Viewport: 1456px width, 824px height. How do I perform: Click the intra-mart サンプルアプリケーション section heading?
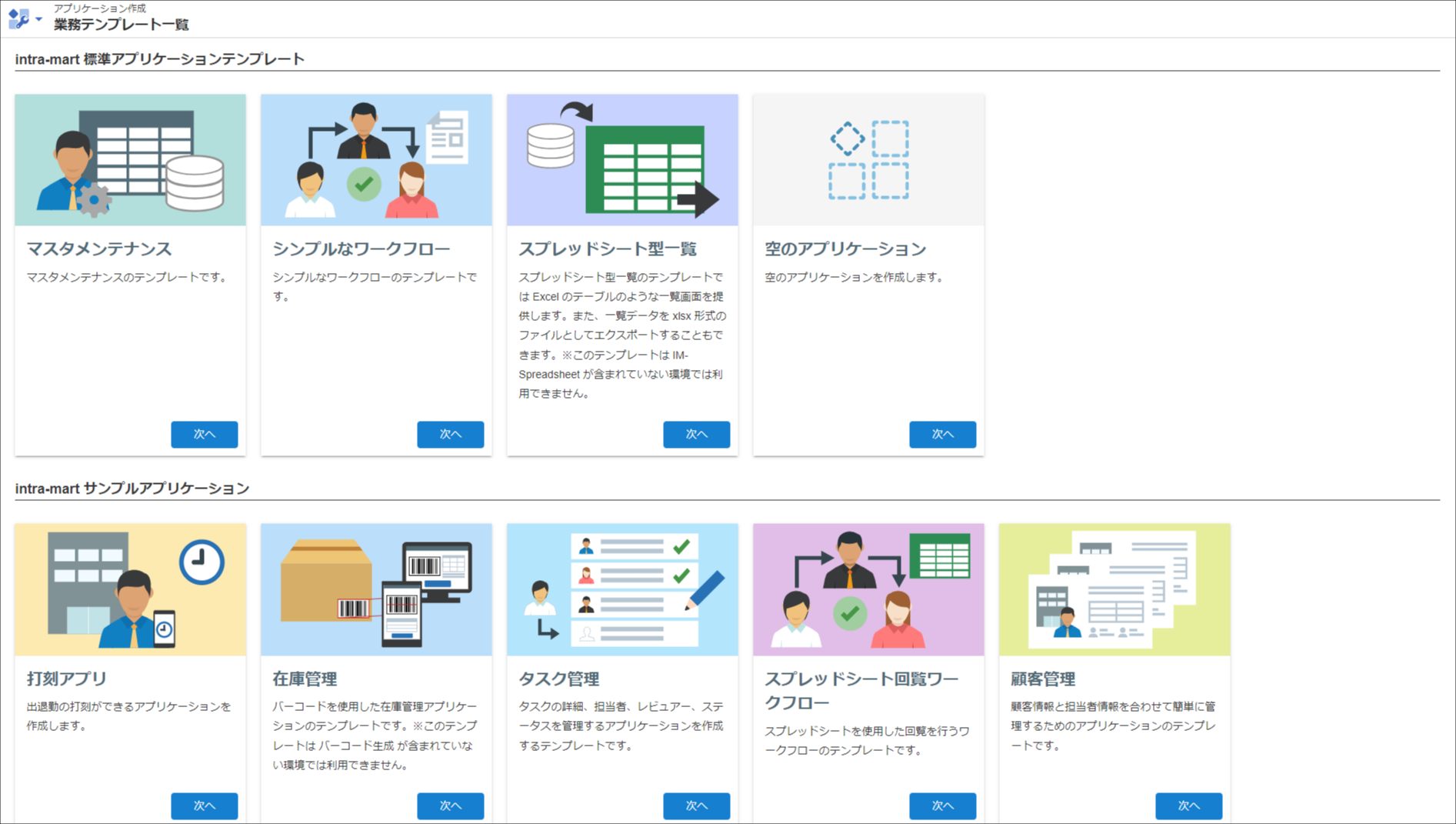tap(132, 489)
